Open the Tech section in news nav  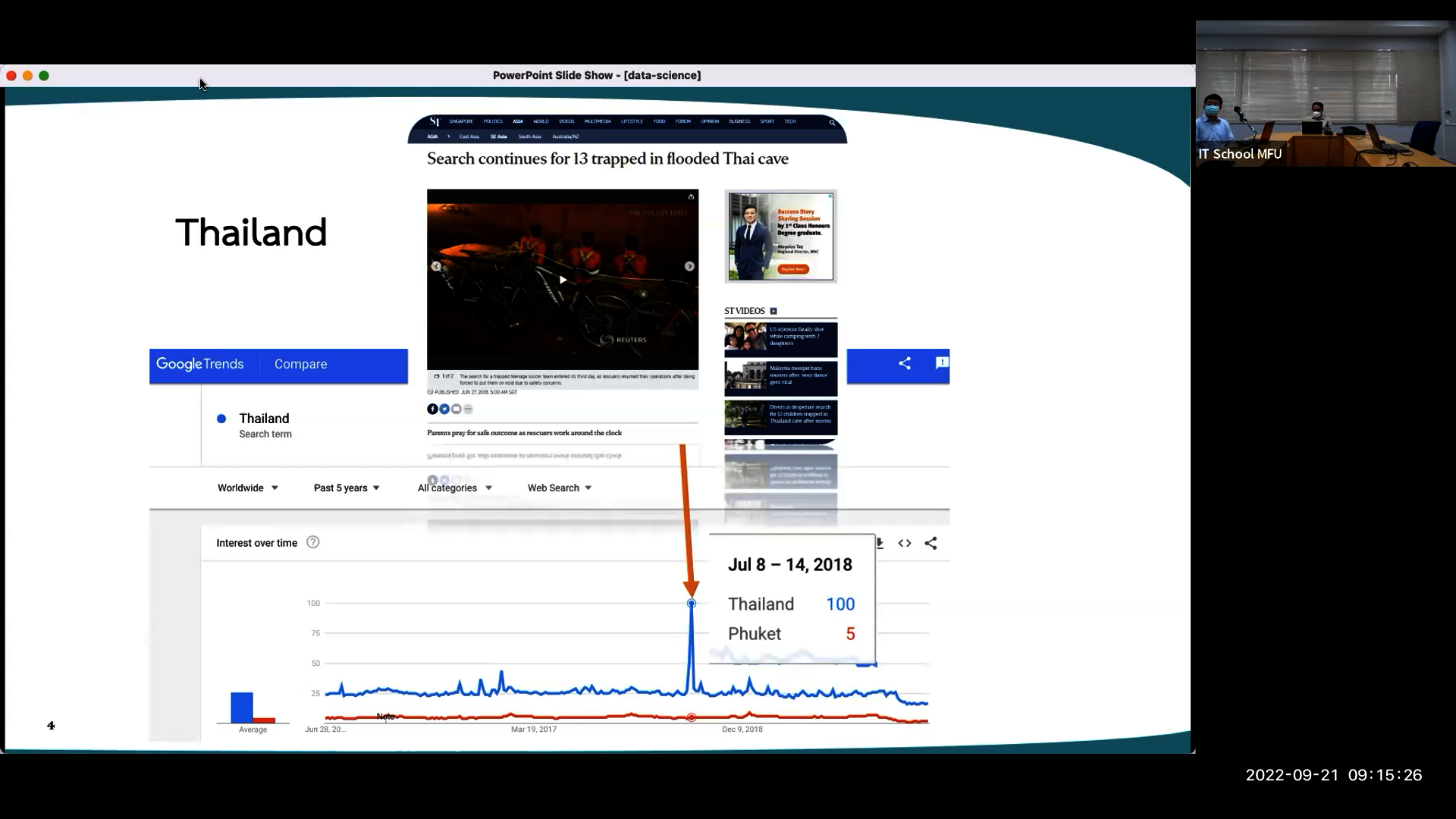click(x=790, y=121)
